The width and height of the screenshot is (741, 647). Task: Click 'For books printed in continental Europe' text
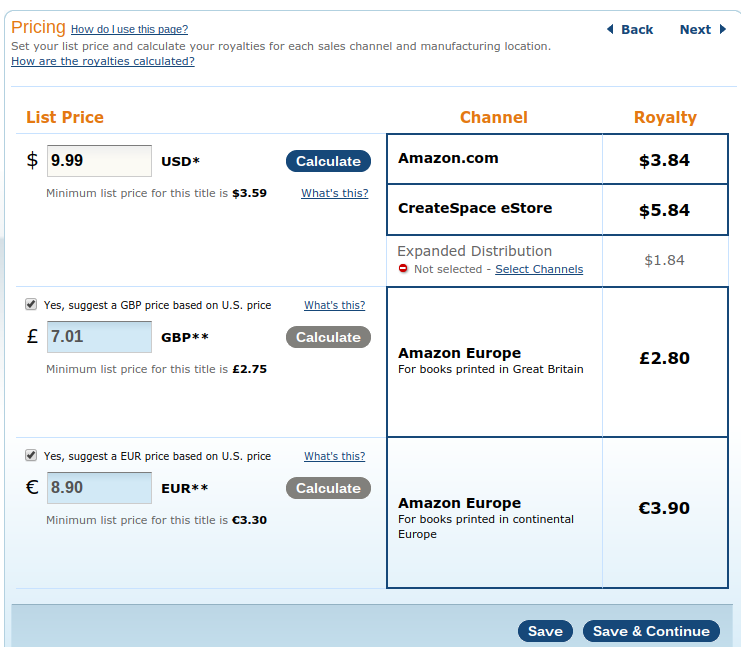click(x=486, y=526)
